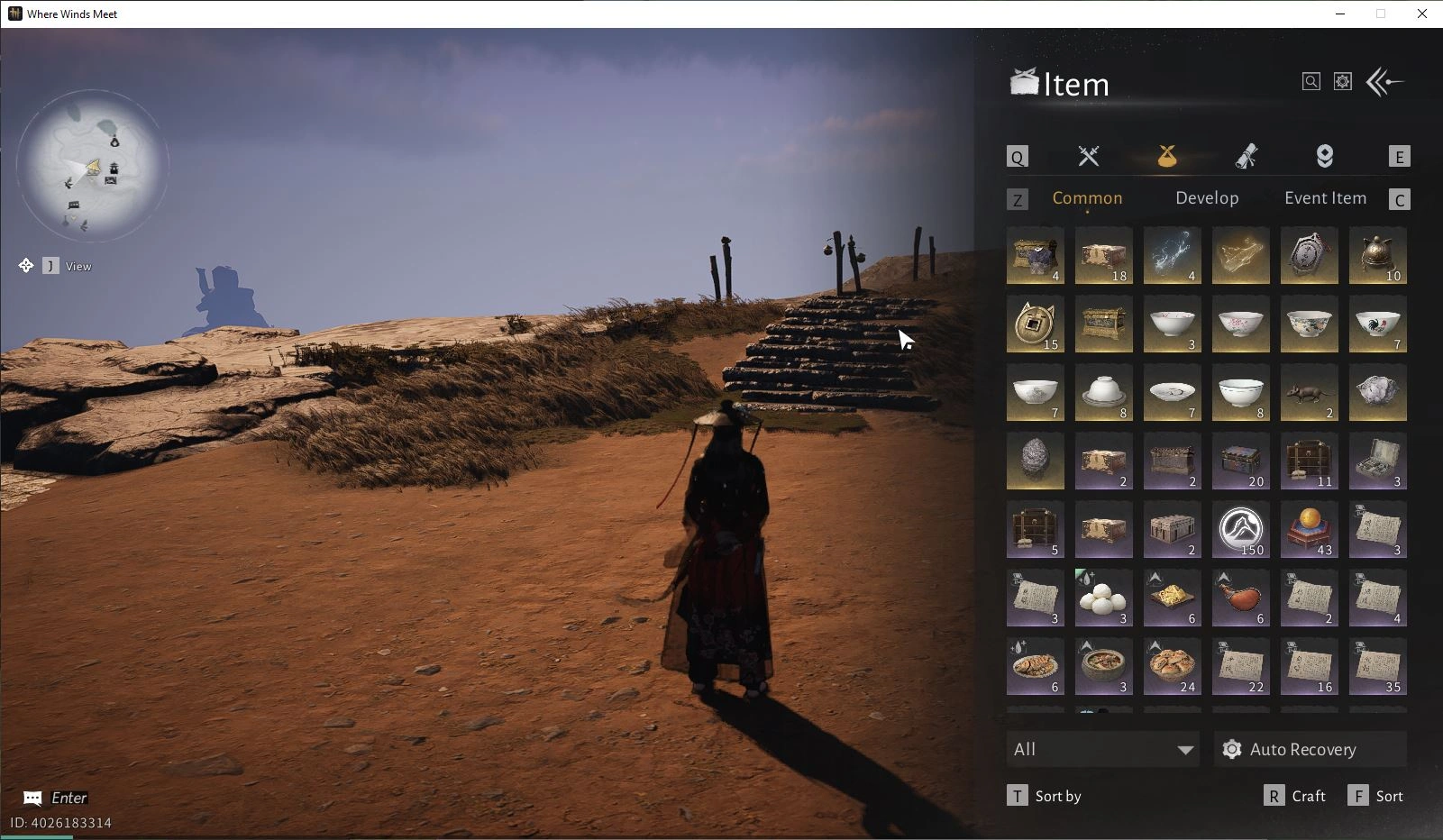
Task: Open the chat Enter input field
Action: coord(68,798)
